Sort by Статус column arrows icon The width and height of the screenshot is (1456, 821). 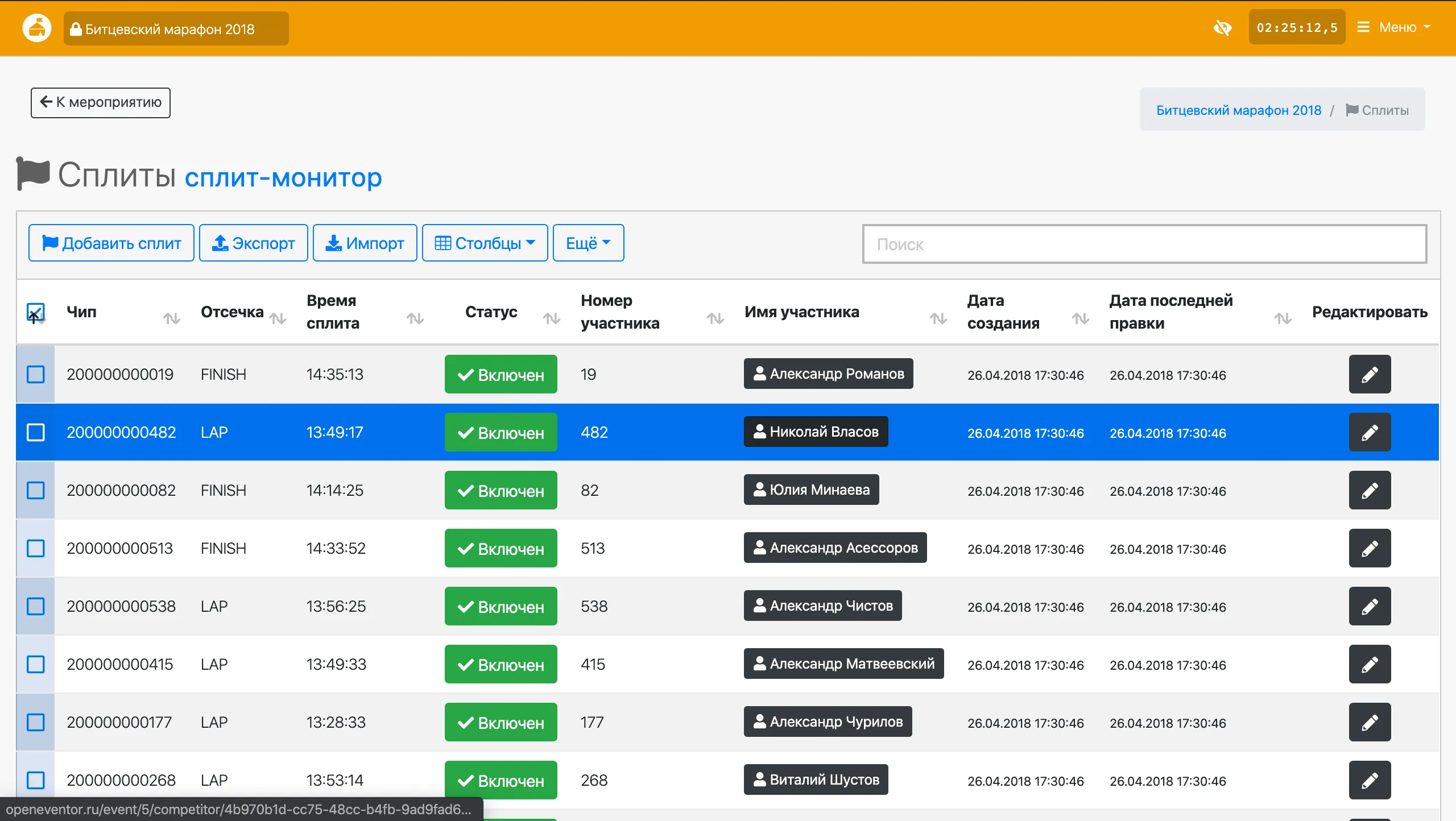pos(551,318)
